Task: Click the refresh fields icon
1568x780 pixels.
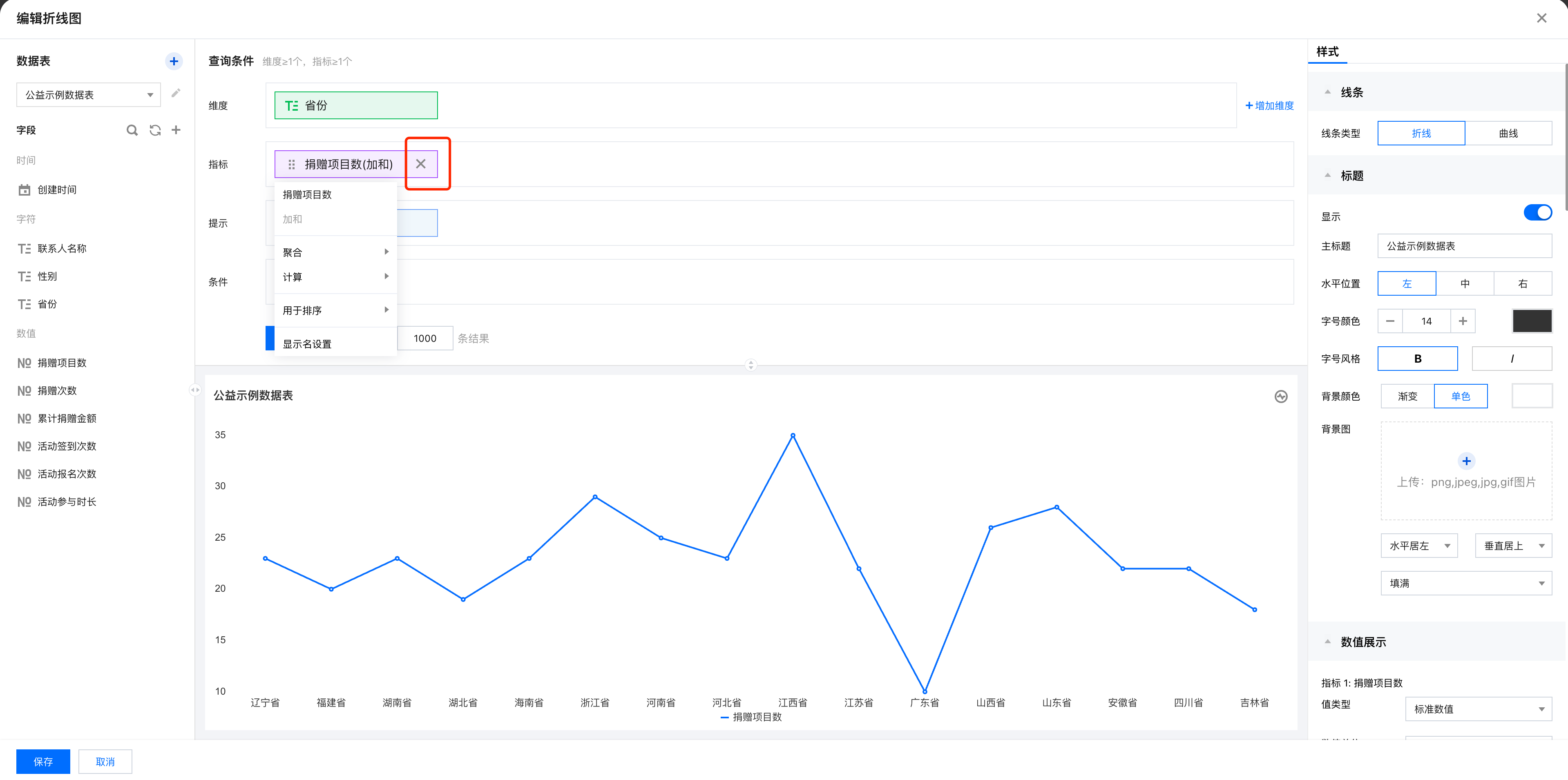Action: click(x=154, y=130)
